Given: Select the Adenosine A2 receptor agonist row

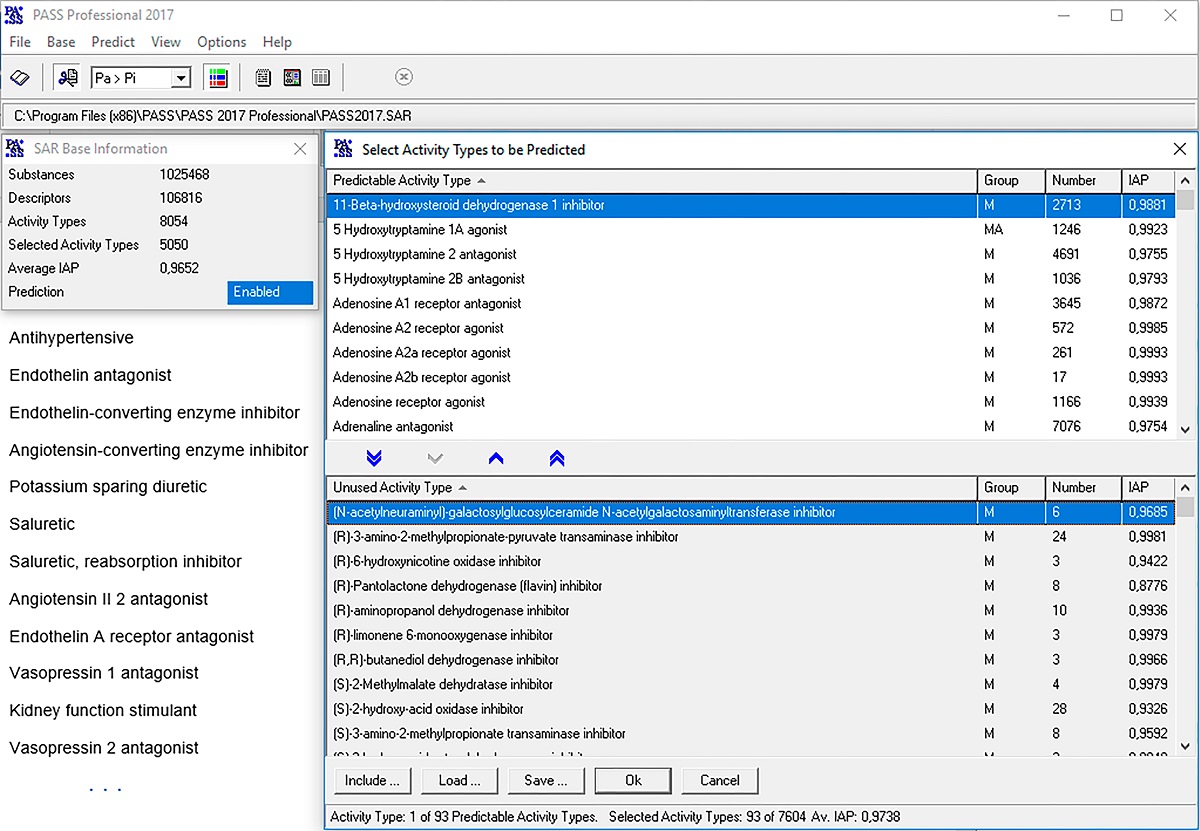Looking at the screenshot, I should pos(751,328).
